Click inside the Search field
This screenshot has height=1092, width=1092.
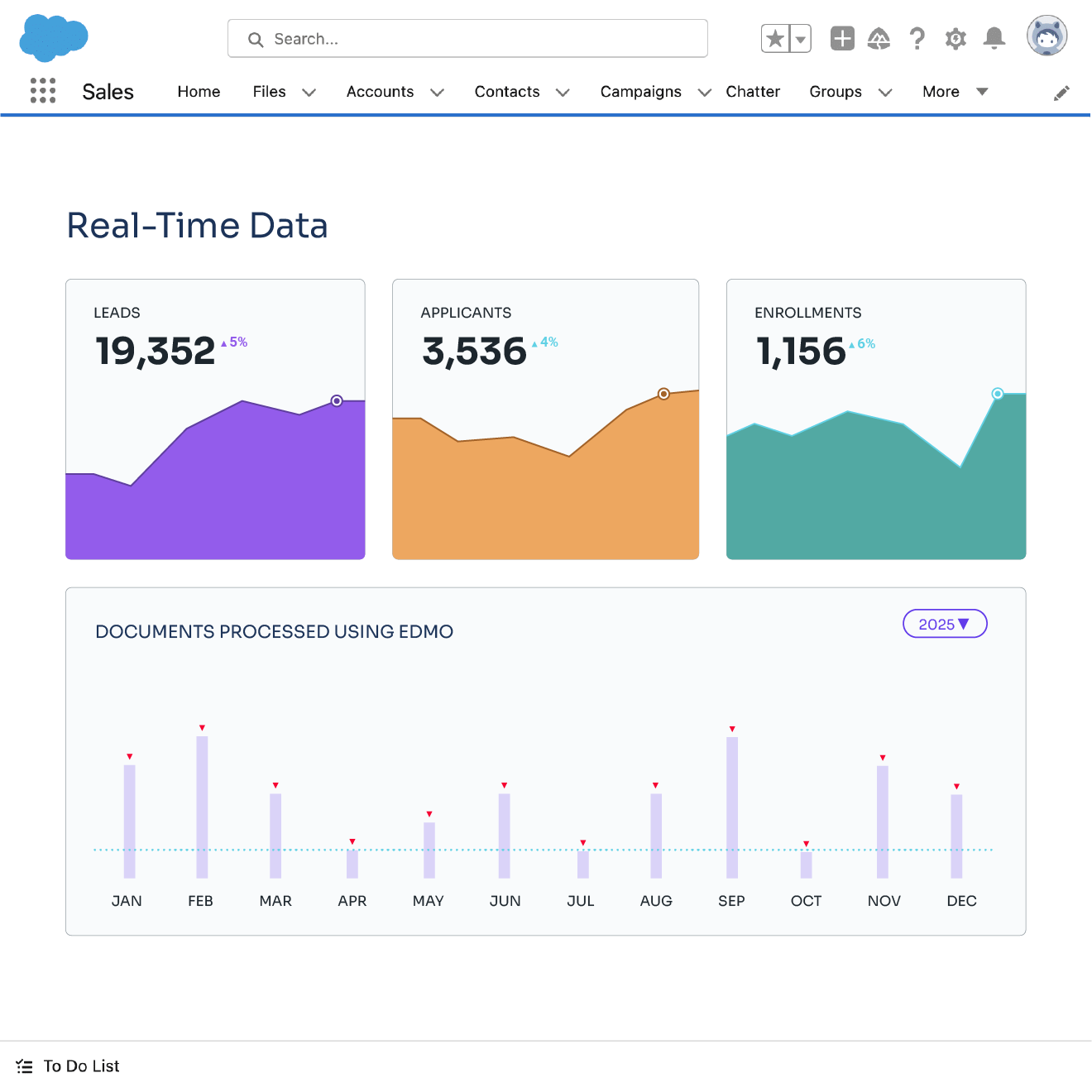(x=467, y=39)
